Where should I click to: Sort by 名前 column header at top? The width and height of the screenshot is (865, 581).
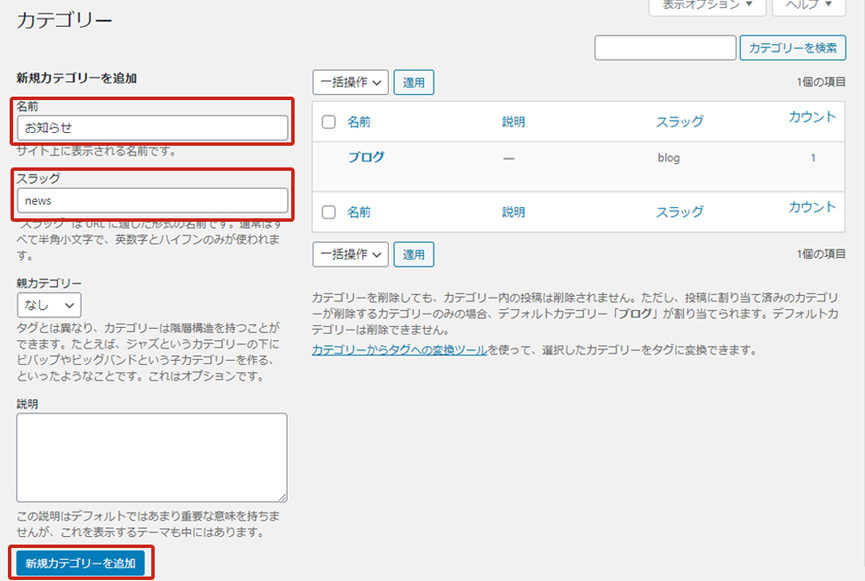point(359,122)
